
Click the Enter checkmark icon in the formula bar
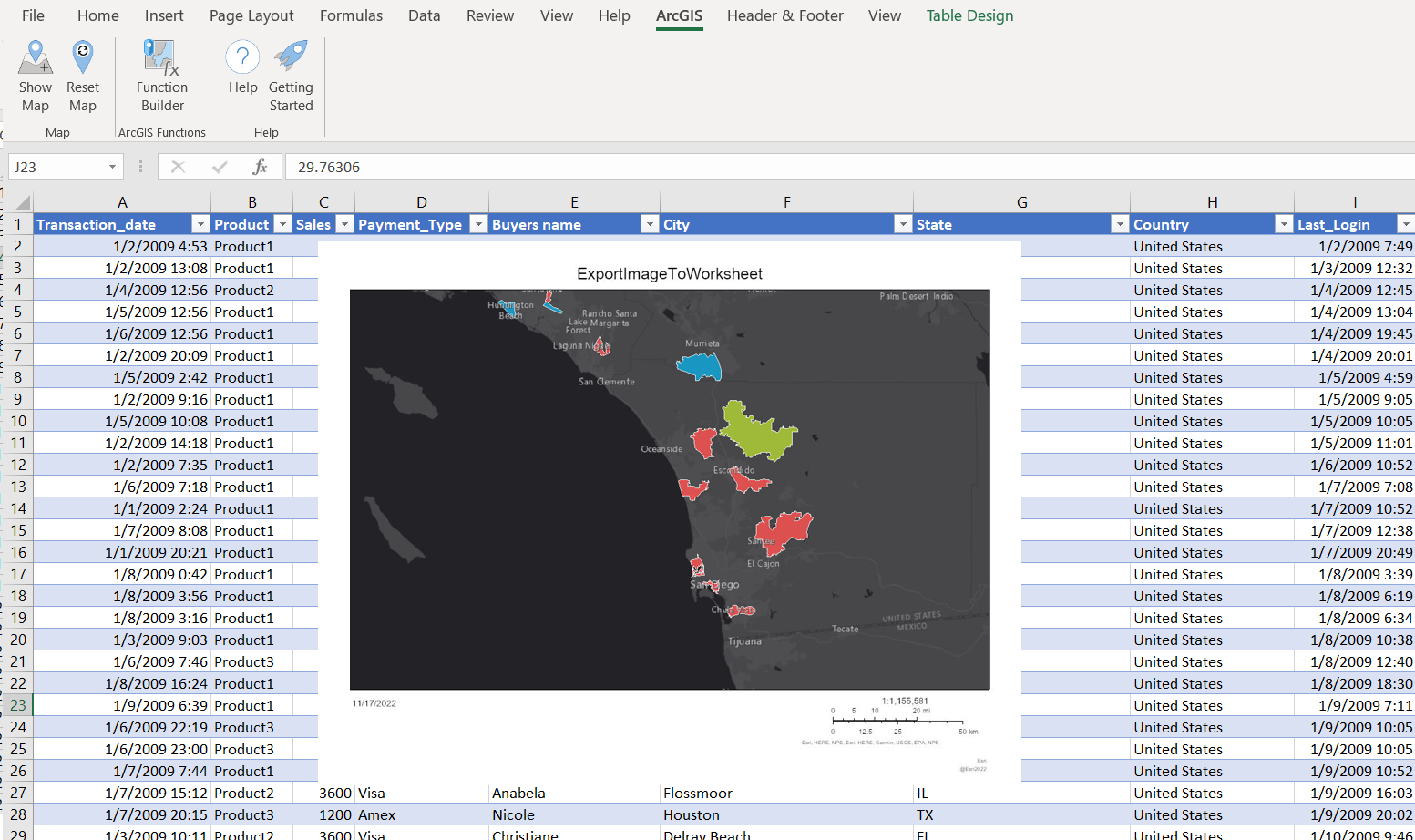(x=219, y=167)
